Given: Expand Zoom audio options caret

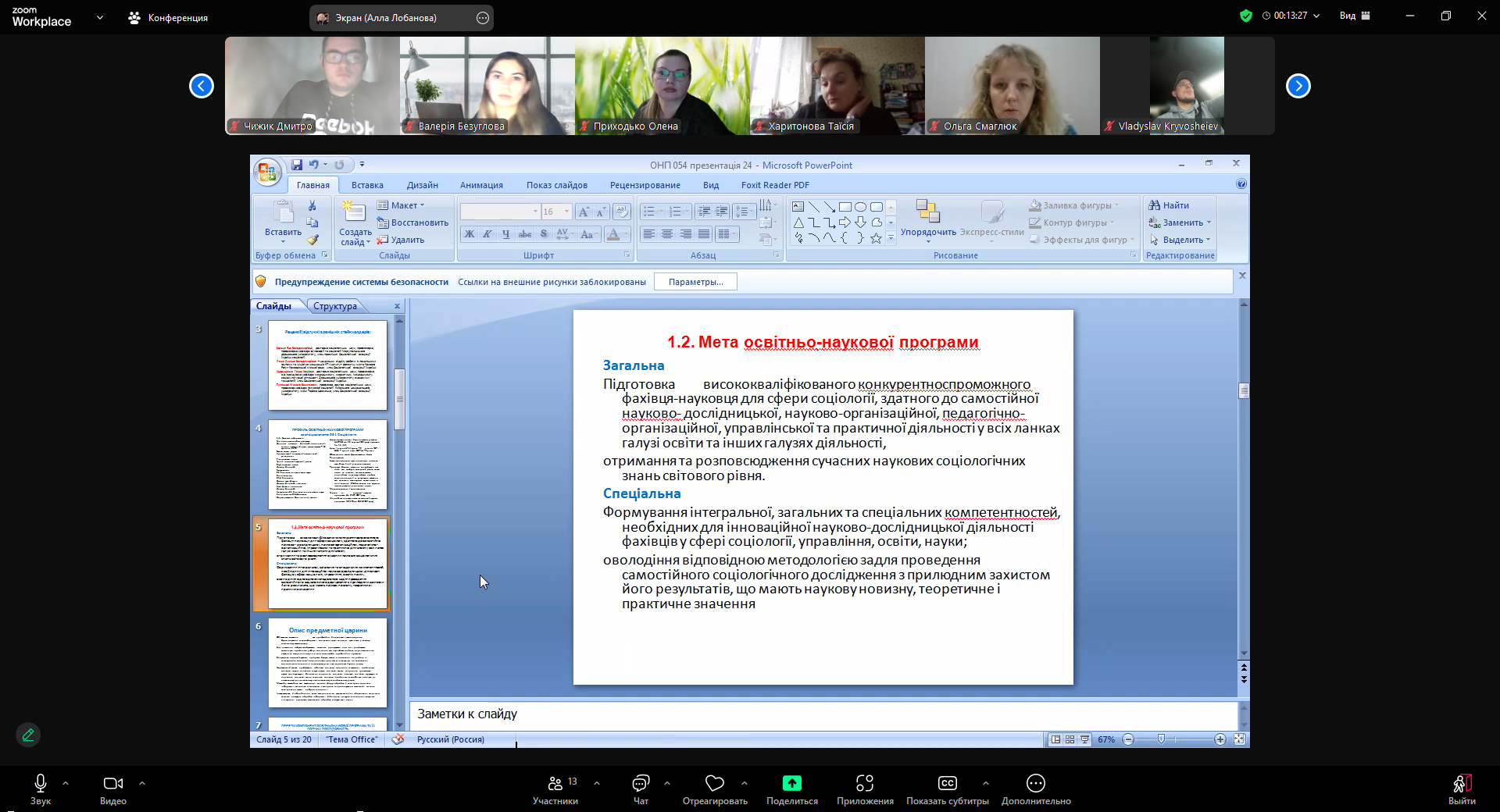Looking at the screenshot, I should [x=66, y=782].
